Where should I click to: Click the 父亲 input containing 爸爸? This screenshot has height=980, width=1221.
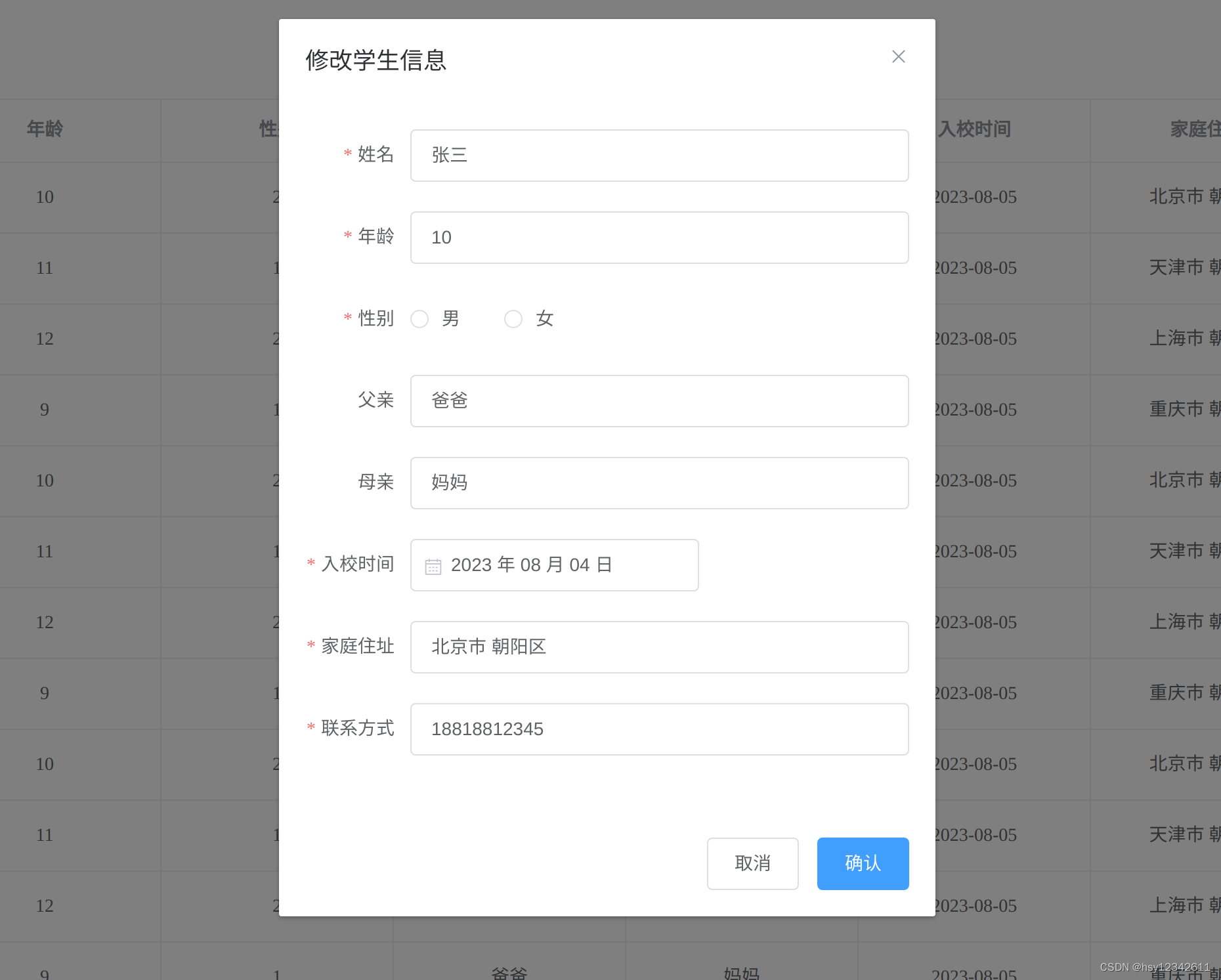[x=659, y=401]
